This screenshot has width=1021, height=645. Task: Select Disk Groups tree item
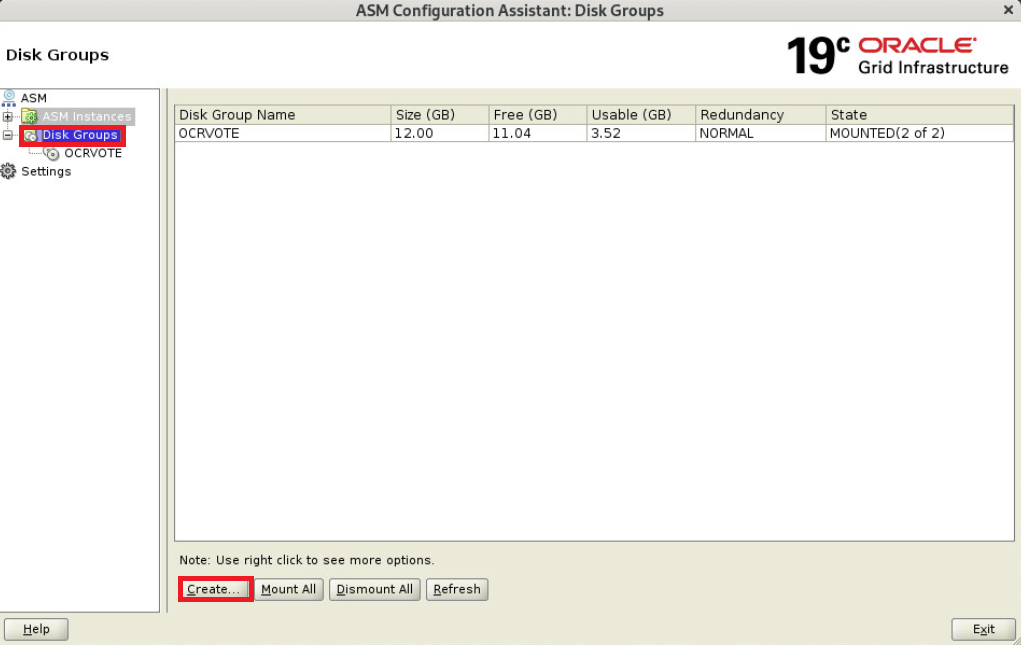(80, 135)
